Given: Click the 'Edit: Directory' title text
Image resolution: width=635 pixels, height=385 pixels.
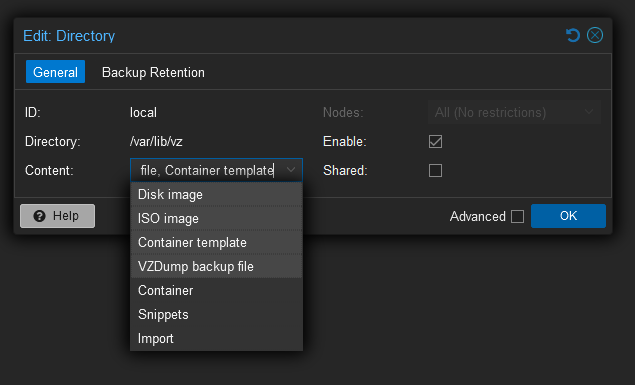Looking at the screenshot, I should (69, 36).
